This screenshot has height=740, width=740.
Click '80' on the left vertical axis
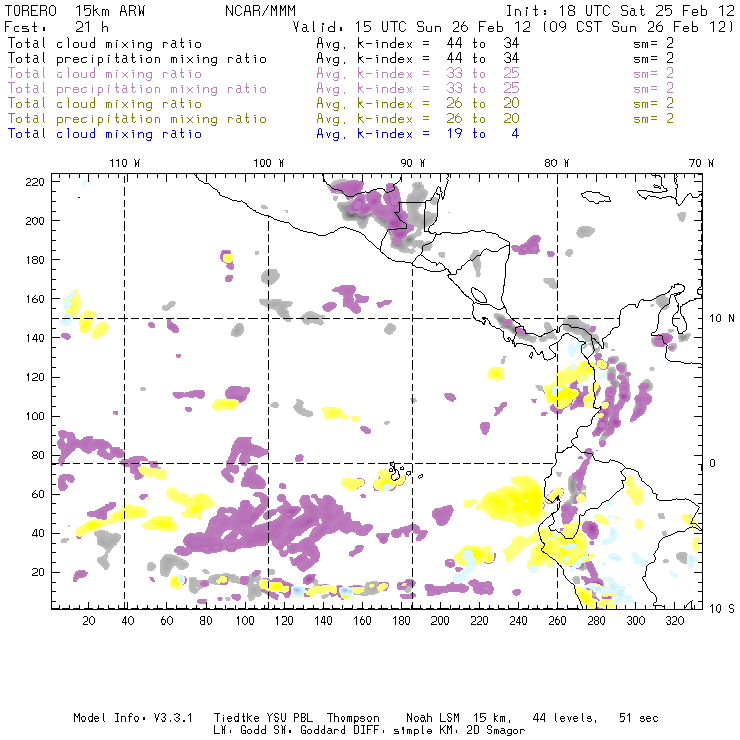pyautogui.click(x=38, y=455)
